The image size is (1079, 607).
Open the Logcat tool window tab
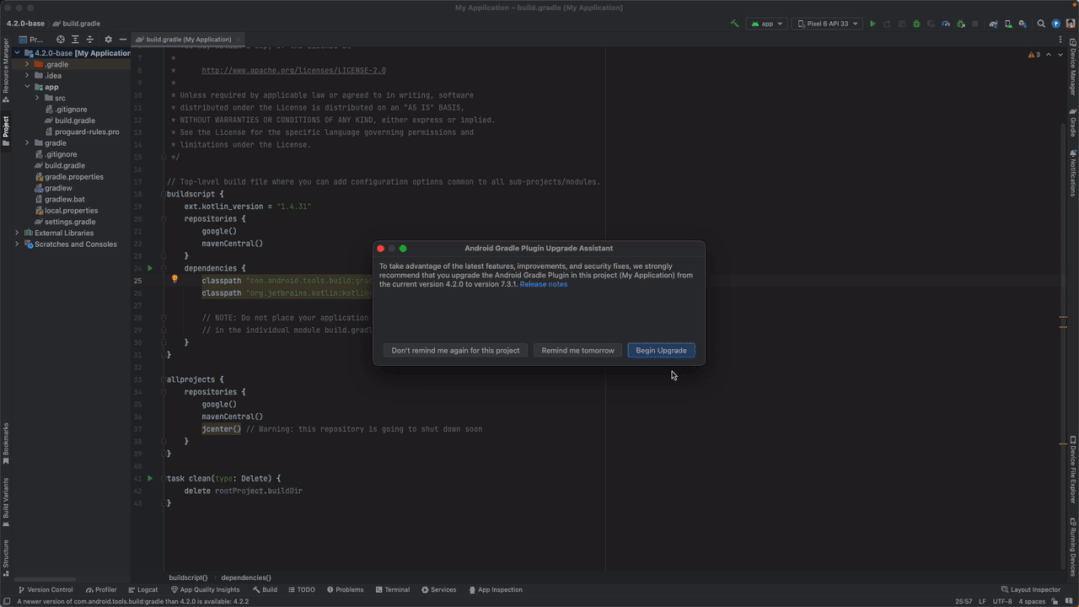(x=142, y=590)
